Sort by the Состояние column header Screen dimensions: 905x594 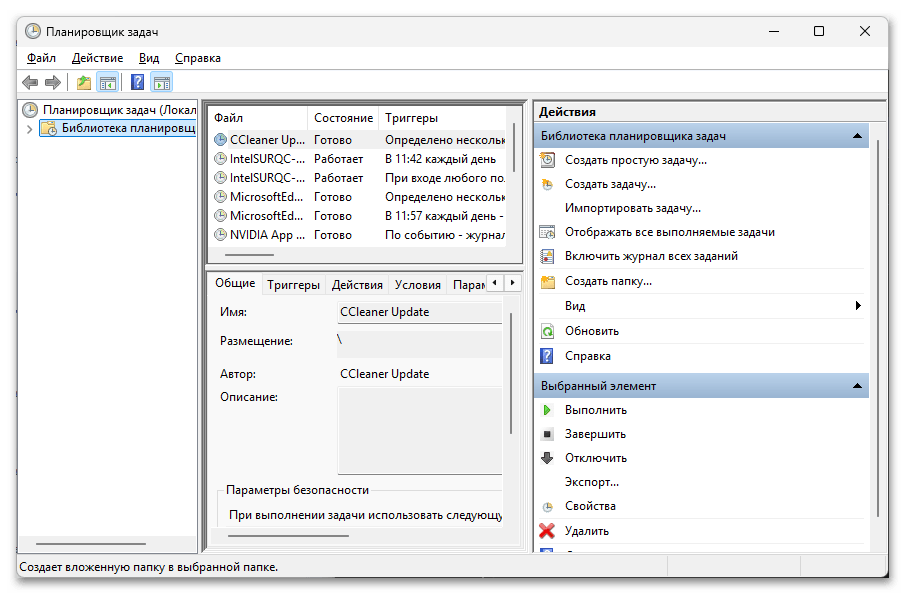pos(343,118)
